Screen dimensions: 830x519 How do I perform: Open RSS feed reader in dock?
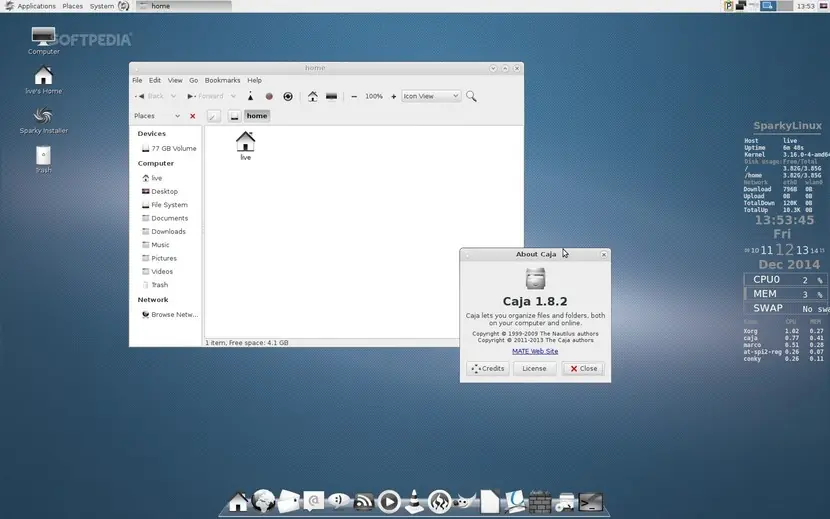pyautogui.click(x=364, y=502)
